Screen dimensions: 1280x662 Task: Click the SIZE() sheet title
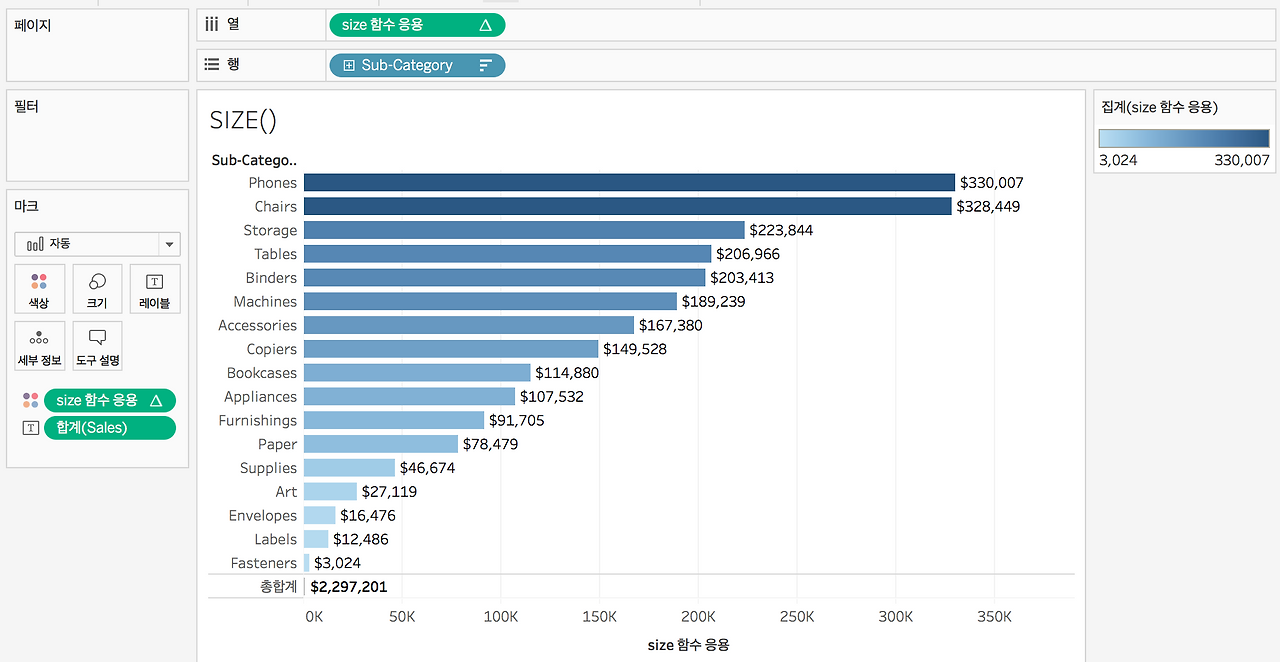point(243,120)
